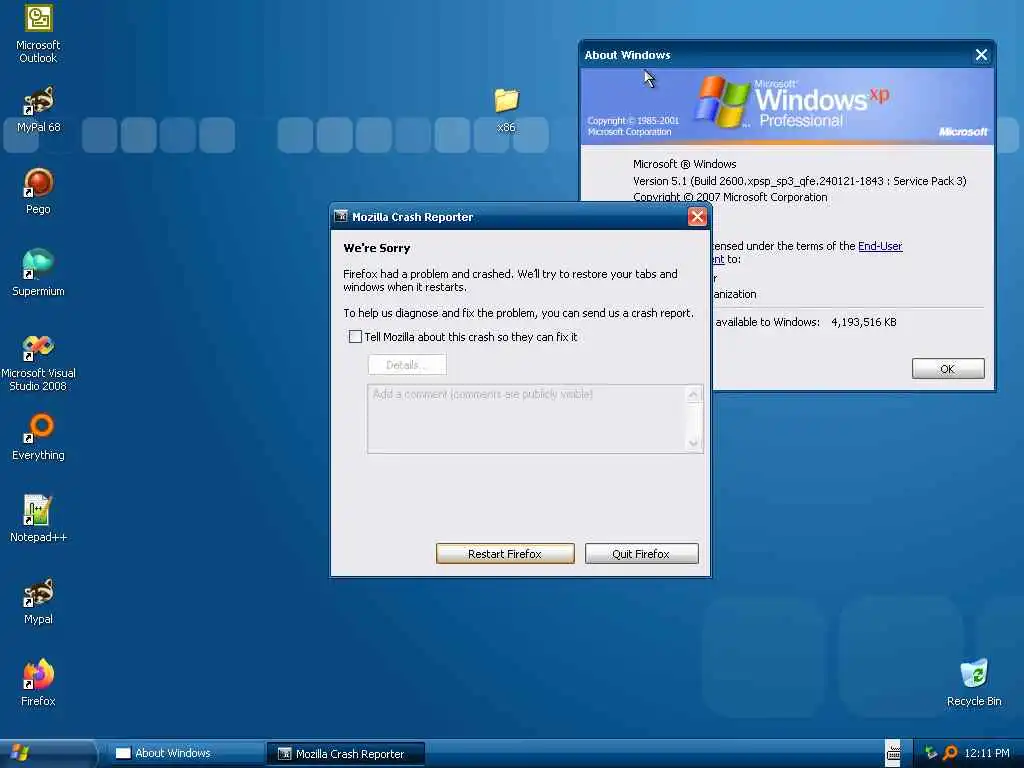This screenshot has width=1024, height=768.
Task: Click the Windows XP Professional banner
Action: [787, 106]
